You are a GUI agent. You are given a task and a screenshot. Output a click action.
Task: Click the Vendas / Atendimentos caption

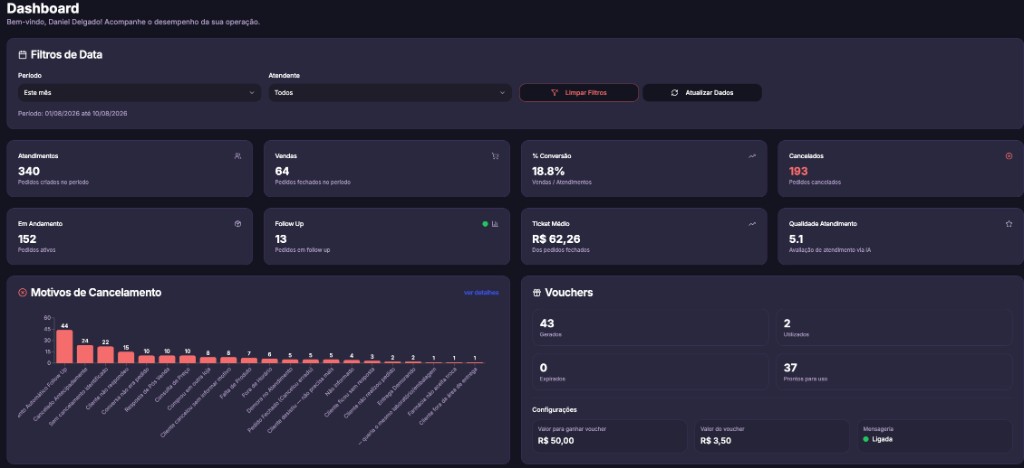pos(562,182)
